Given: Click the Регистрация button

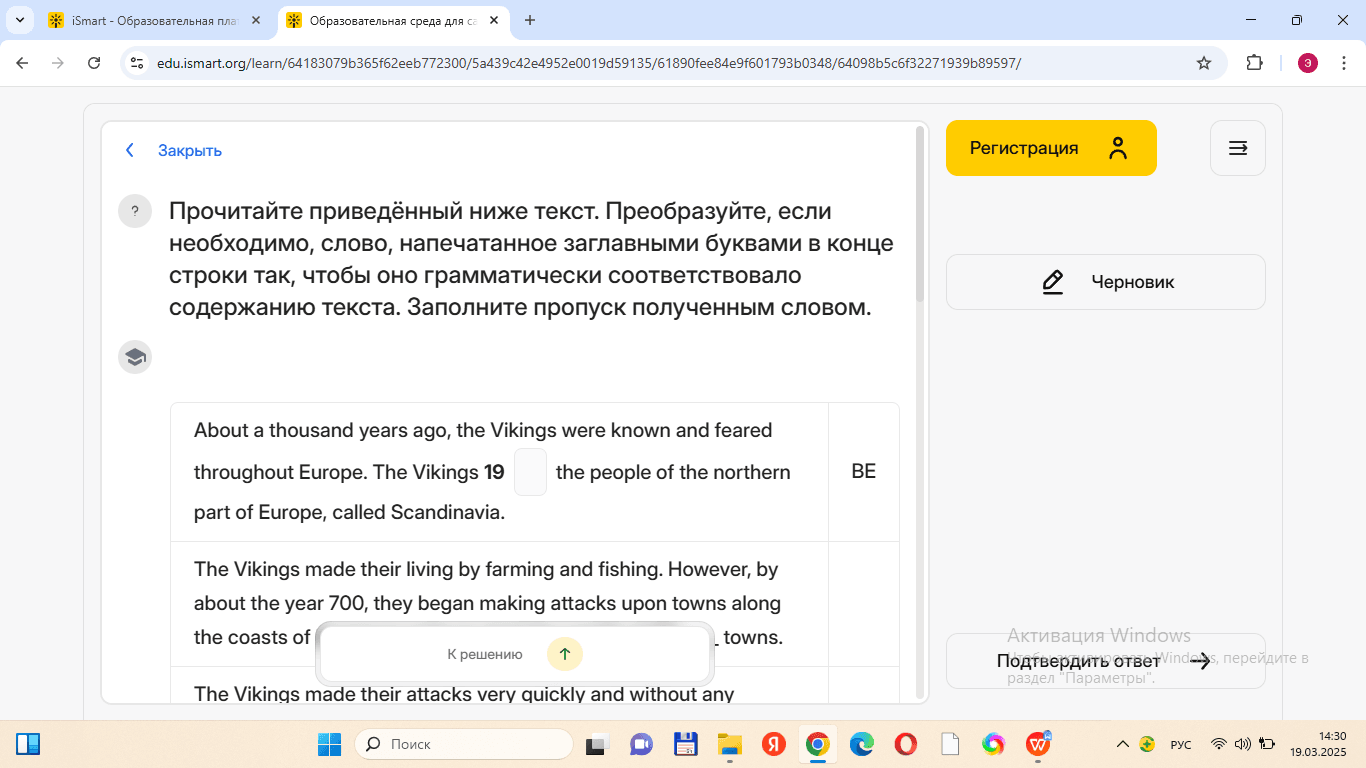Looking at the screenshot, I should click(1051, 148).
